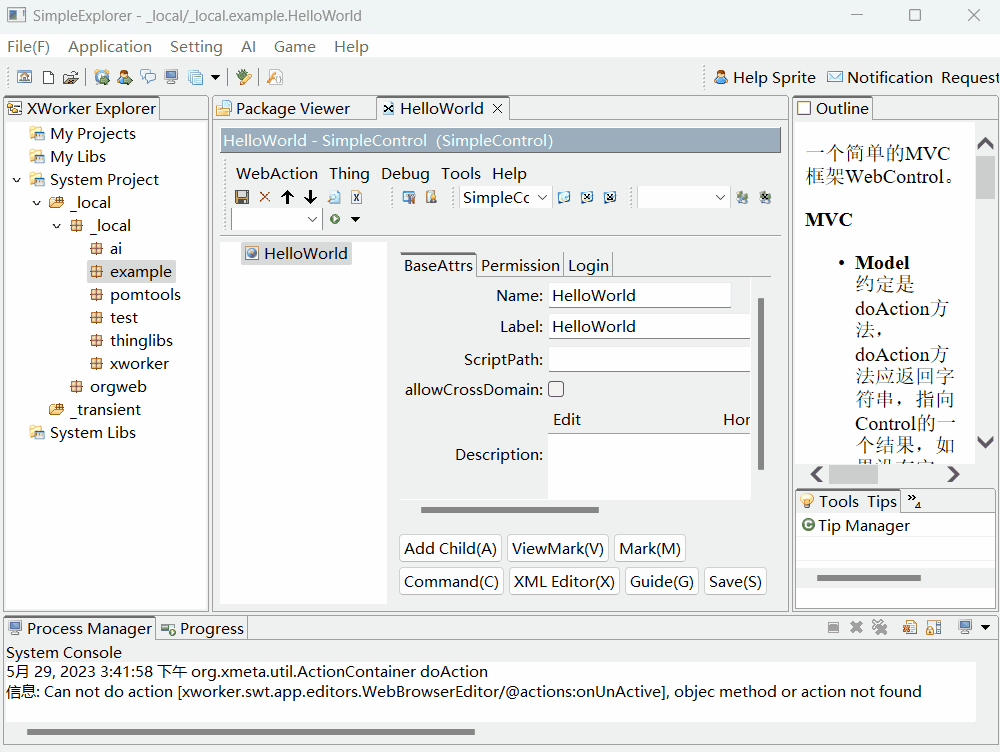The height and width of the screenshot is (752, 1000).
Task: Click the new document icon in the main toolbar
Action: coord(47,76)
